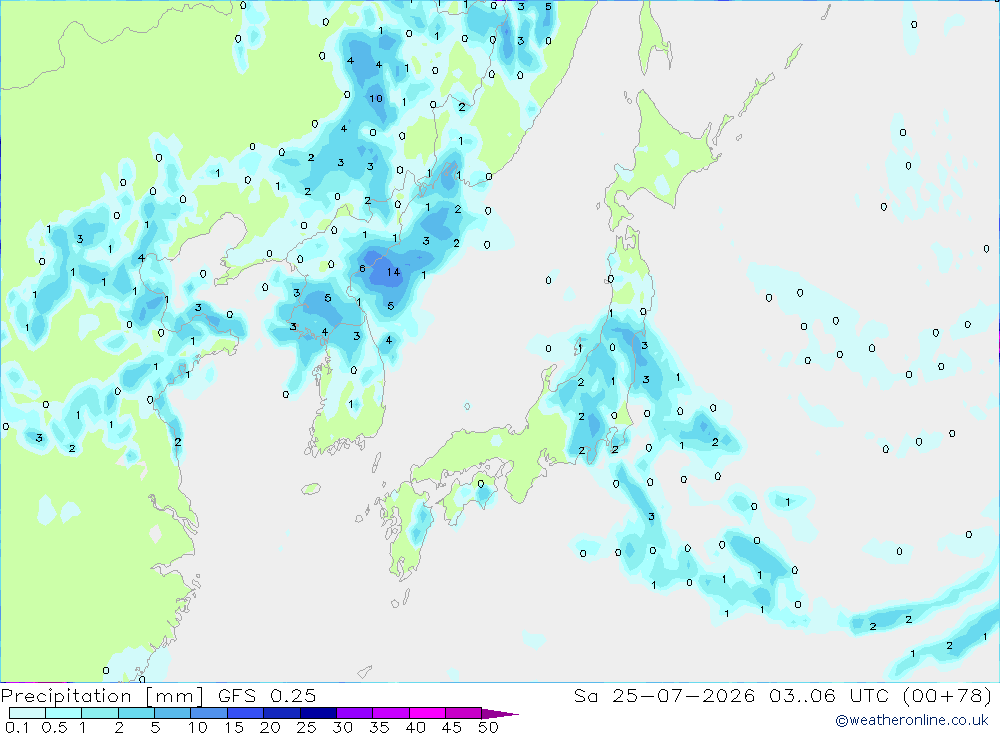Click the '(00+78)' forecast offset text
Image resolution: width=1000 pixels, height=733 pixels.
pyautogui.click(x=947, y=696)
